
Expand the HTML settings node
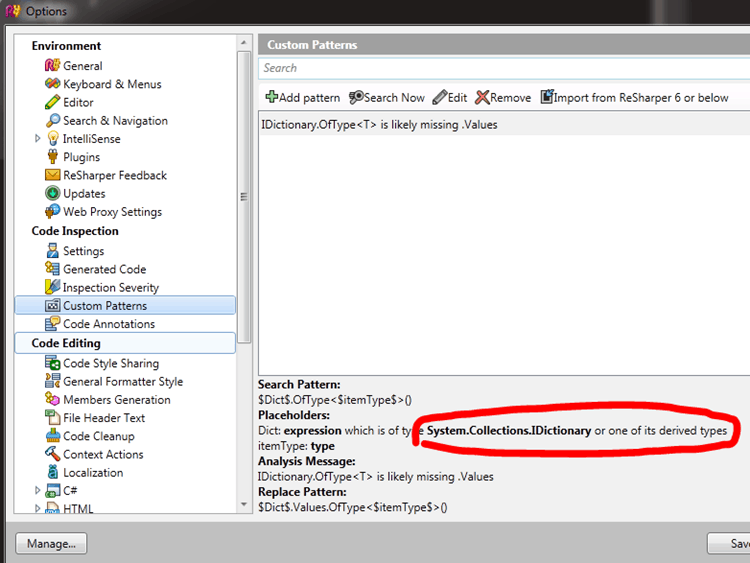click(x=38, y=509)
